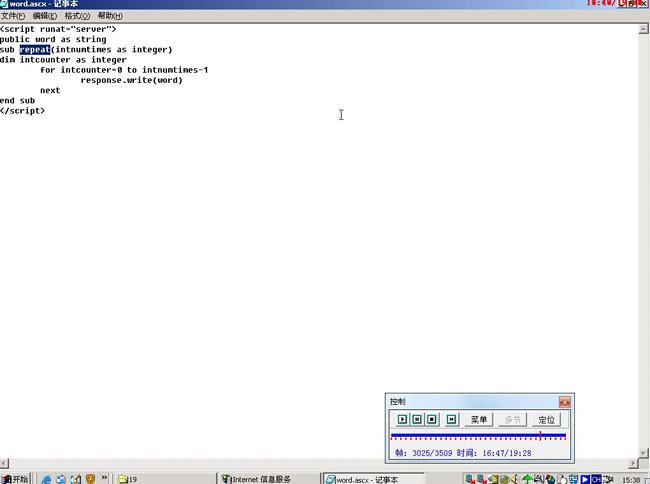
Task: Click the 定位 button
Action: coord(546,419)
